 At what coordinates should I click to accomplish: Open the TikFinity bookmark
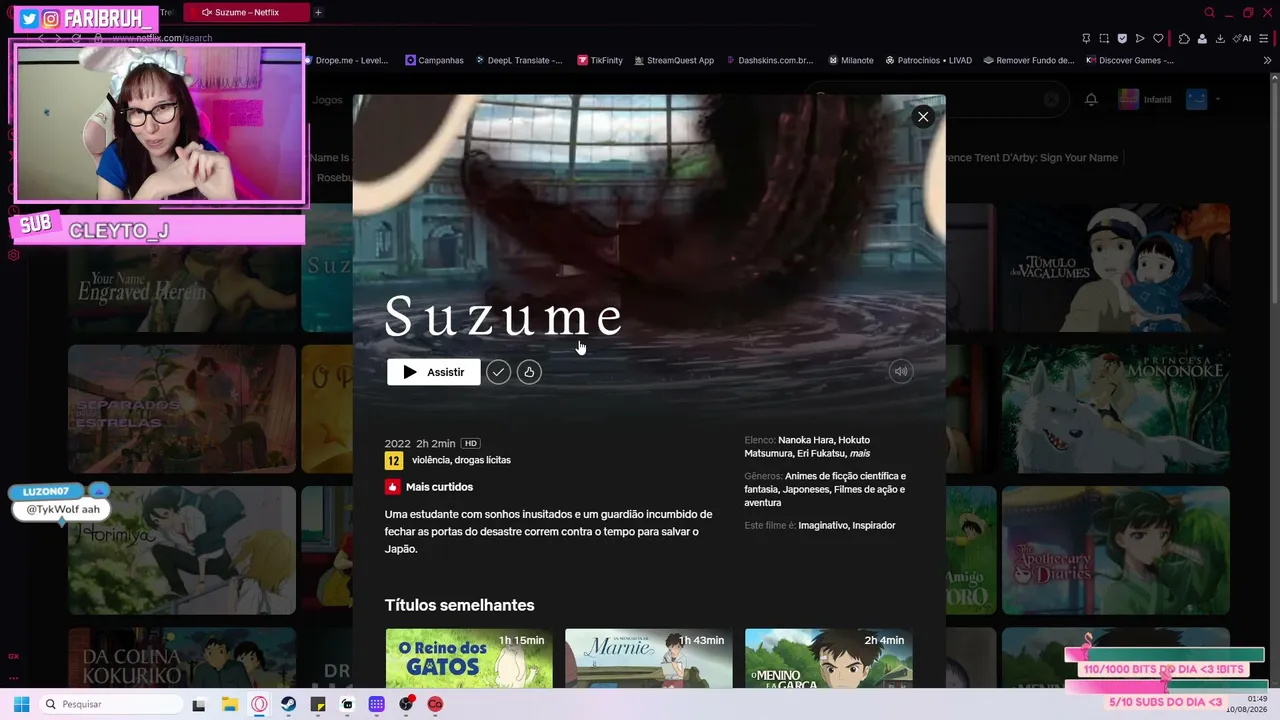tap(600, 60)
